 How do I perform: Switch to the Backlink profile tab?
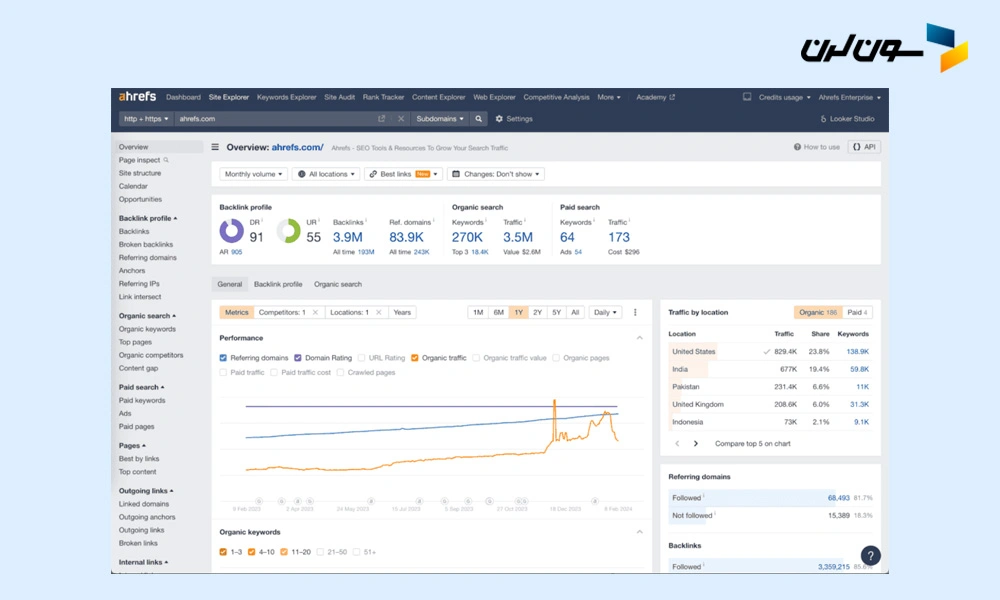point(278,284)
